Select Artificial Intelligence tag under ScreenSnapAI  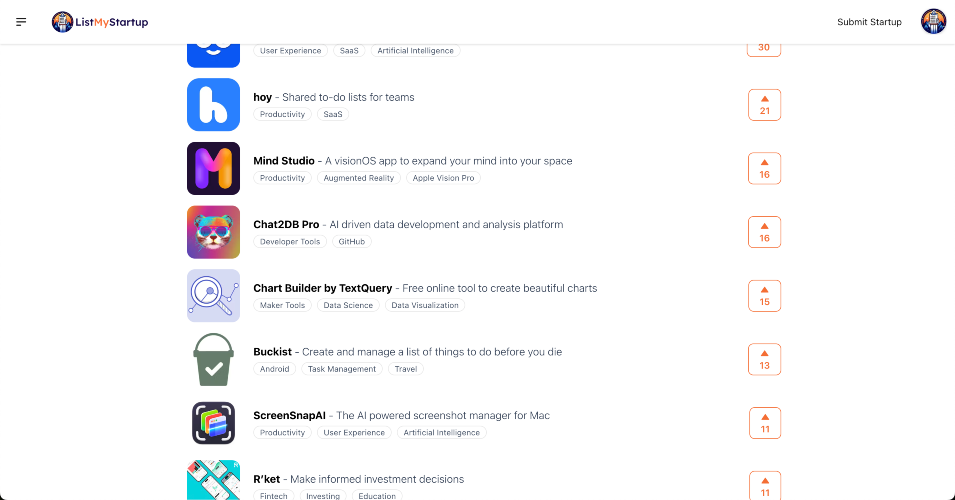[x=442, y=432]
